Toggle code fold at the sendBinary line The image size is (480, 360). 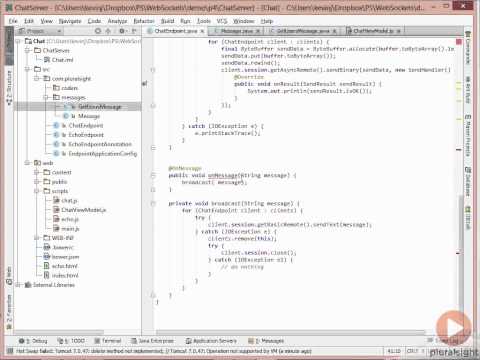(153, 70)
